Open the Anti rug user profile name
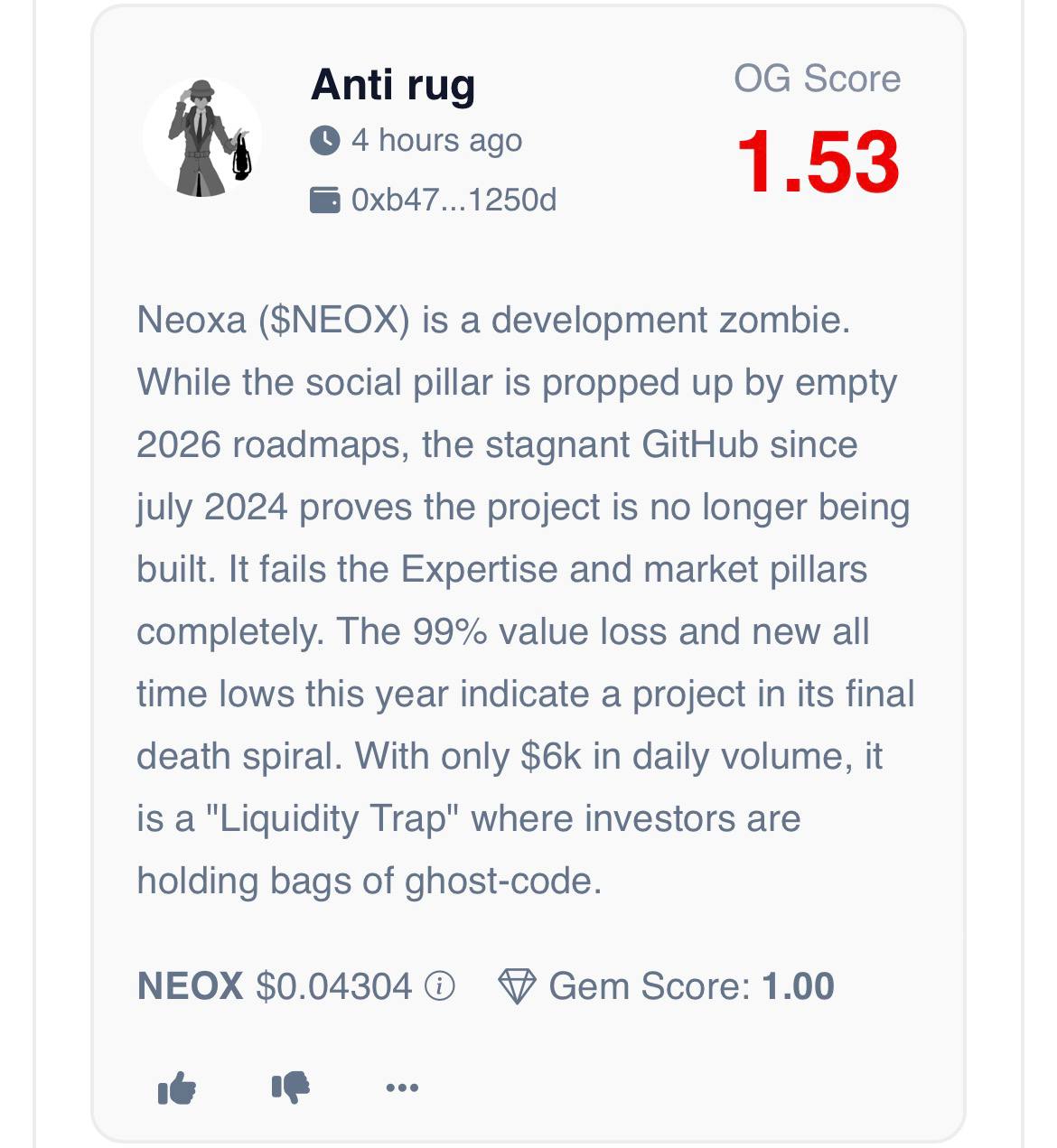 (393, 86)
